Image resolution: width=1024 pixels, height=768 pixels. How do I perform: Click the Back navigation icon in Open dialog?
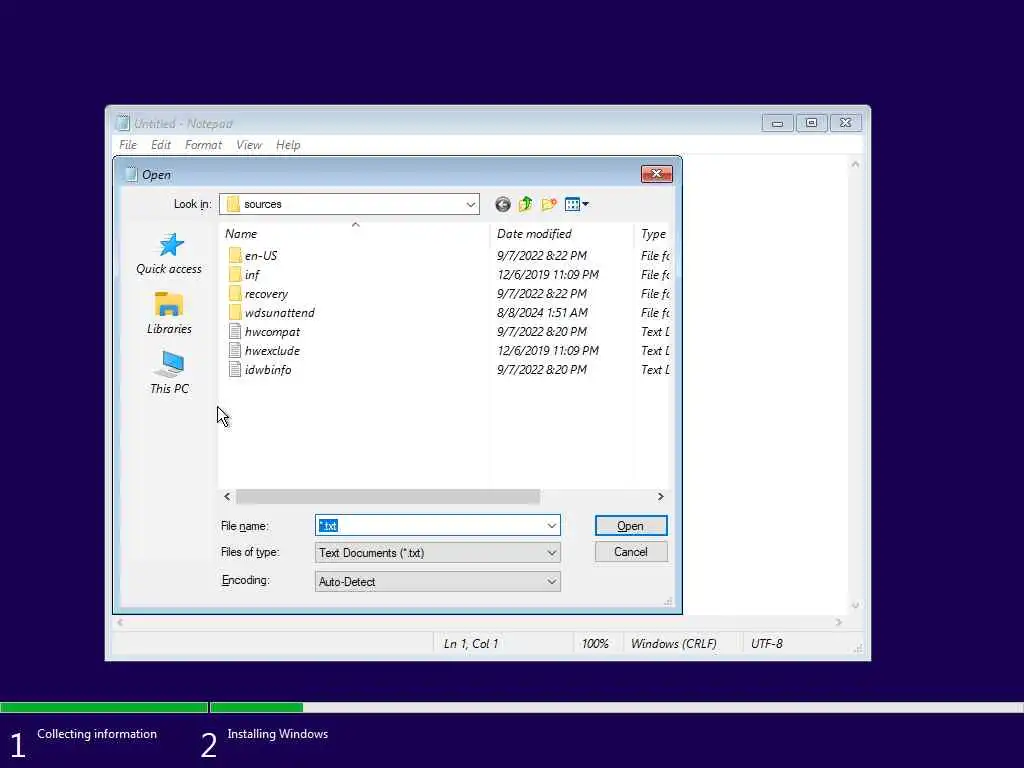click(502, 204)
